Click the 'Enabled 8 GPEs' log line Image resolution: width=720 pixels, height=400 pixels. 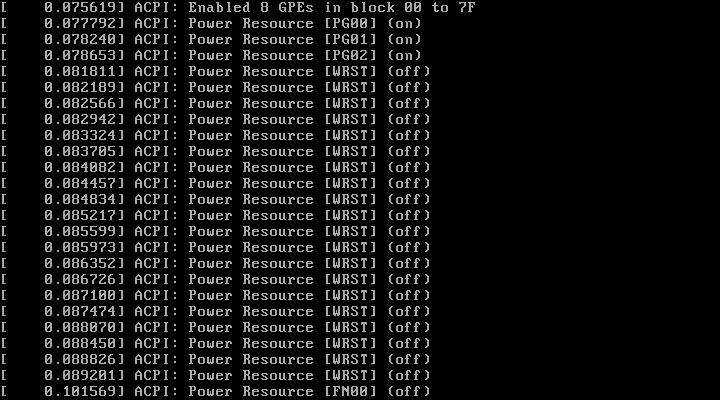coord(238,7)
